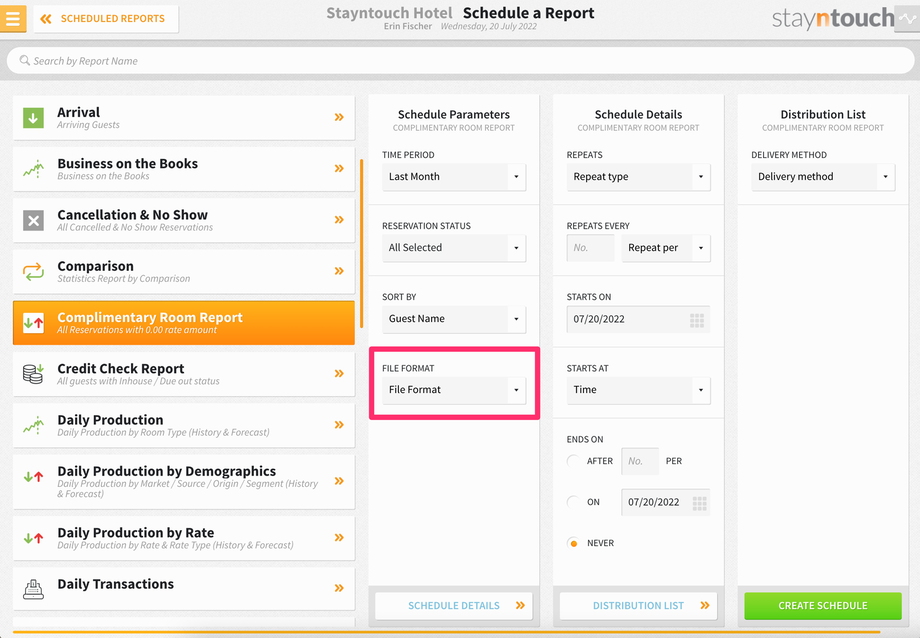920x638 pixels.
Task: Click the orange report list scrollbar
Action: click(x=361, y=244)
